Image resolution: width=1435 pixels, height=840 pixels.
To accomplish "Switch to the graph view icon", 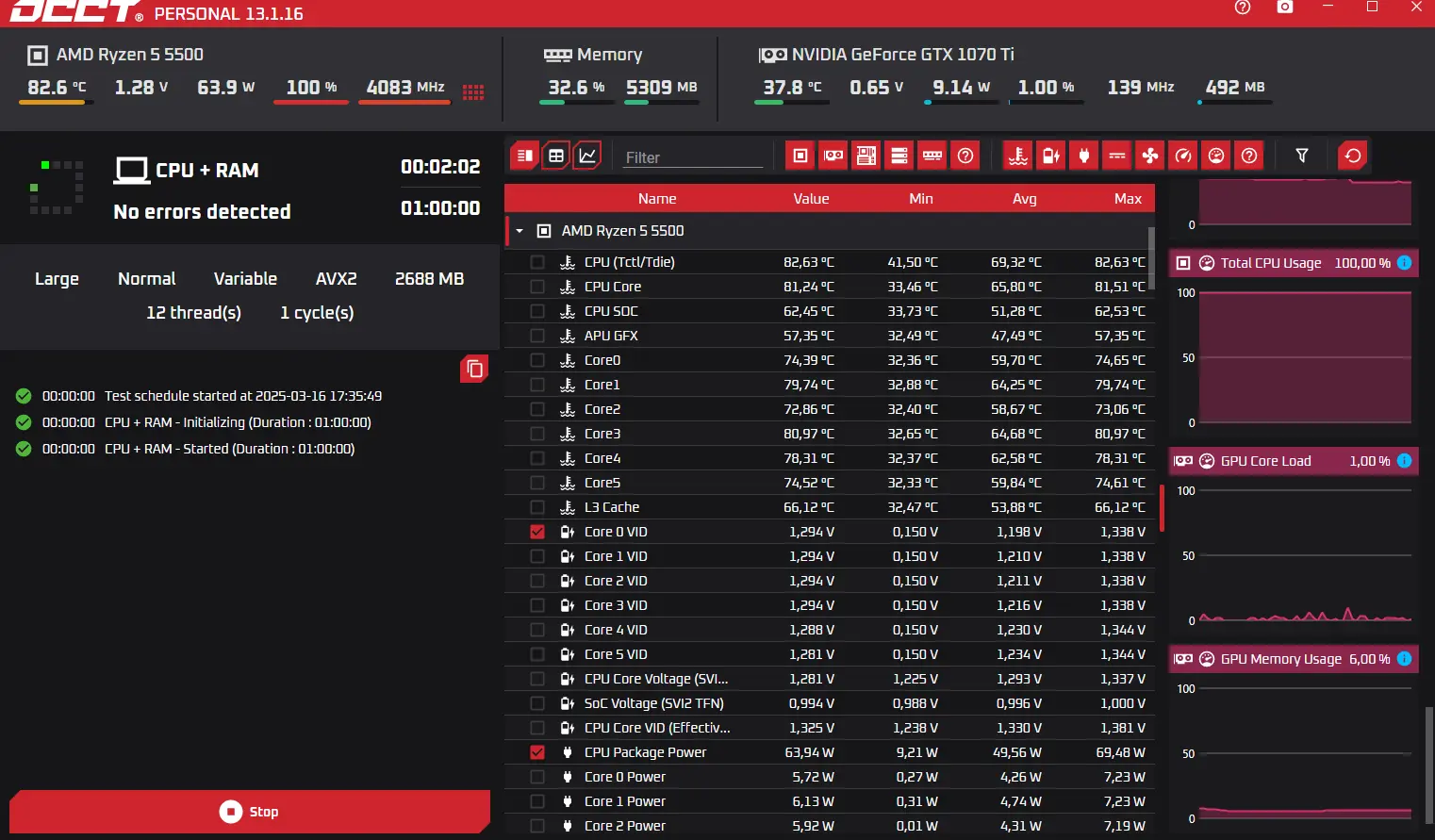I will click(x=587, y=156).
